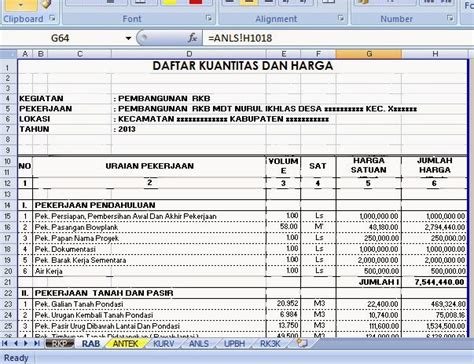Click the JUMLAH HARGA header cell
The width and height of the screenshot is (474, 364).
(x=435, y=166)
